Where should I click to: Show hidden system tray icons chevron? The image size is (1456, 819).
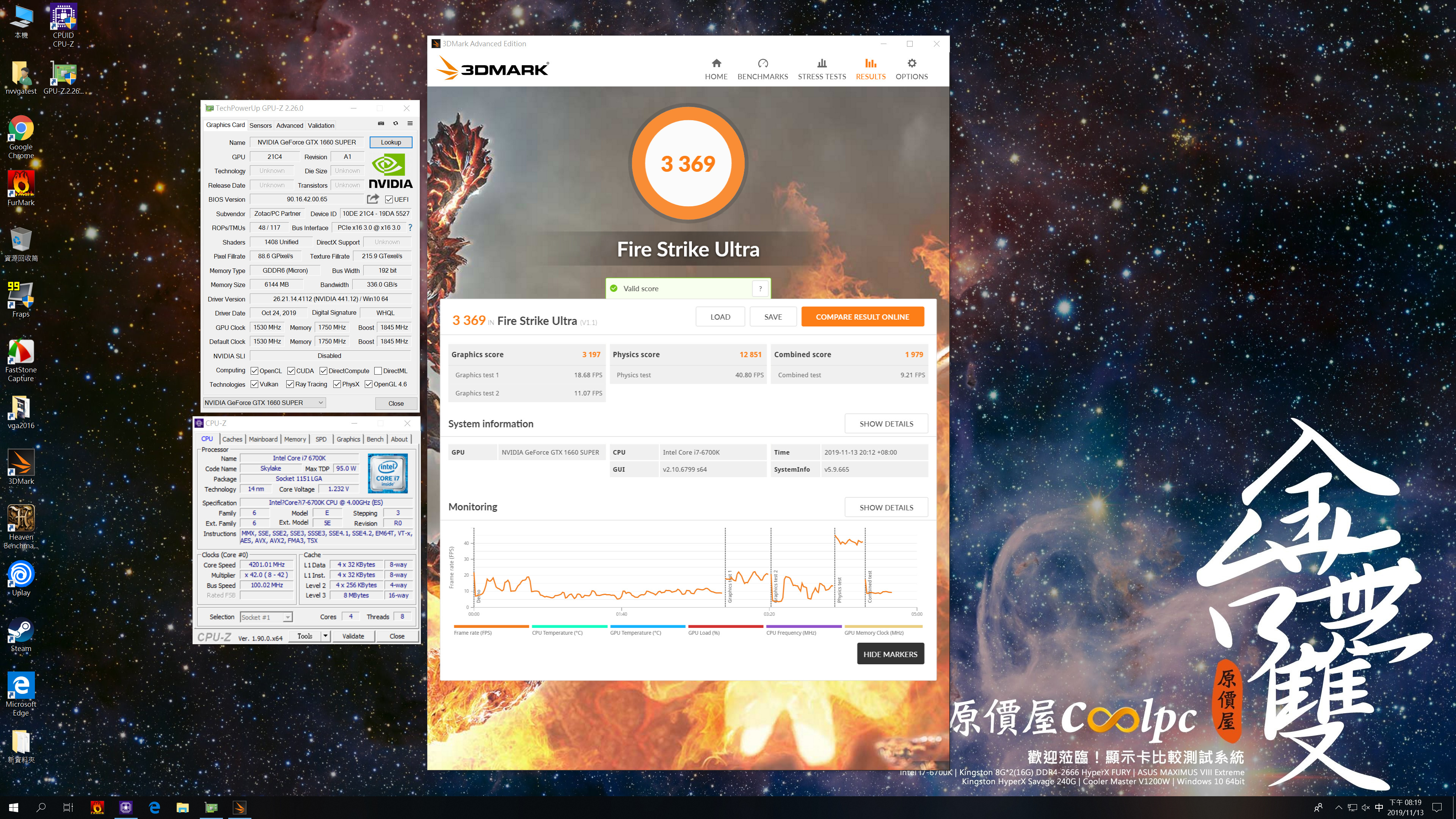[1338, 808]
